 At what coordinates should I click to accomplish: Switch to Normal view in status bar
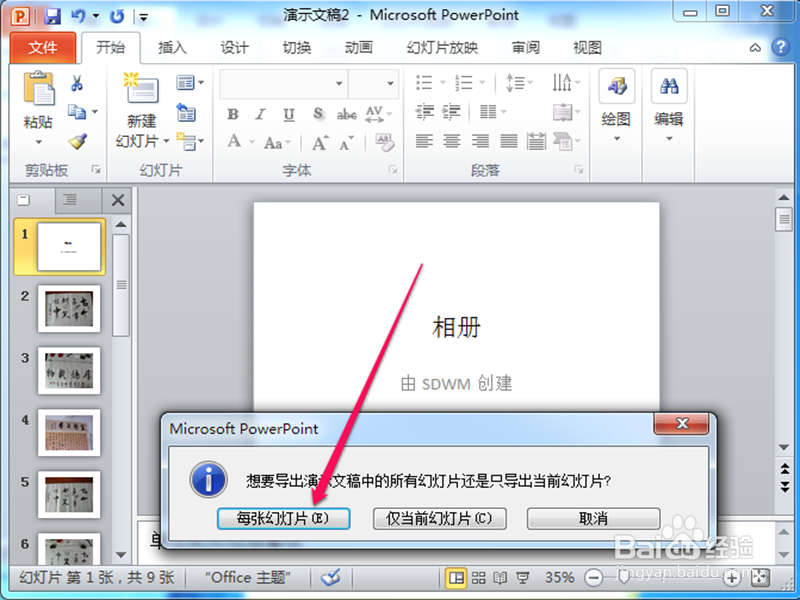(456, 578)
